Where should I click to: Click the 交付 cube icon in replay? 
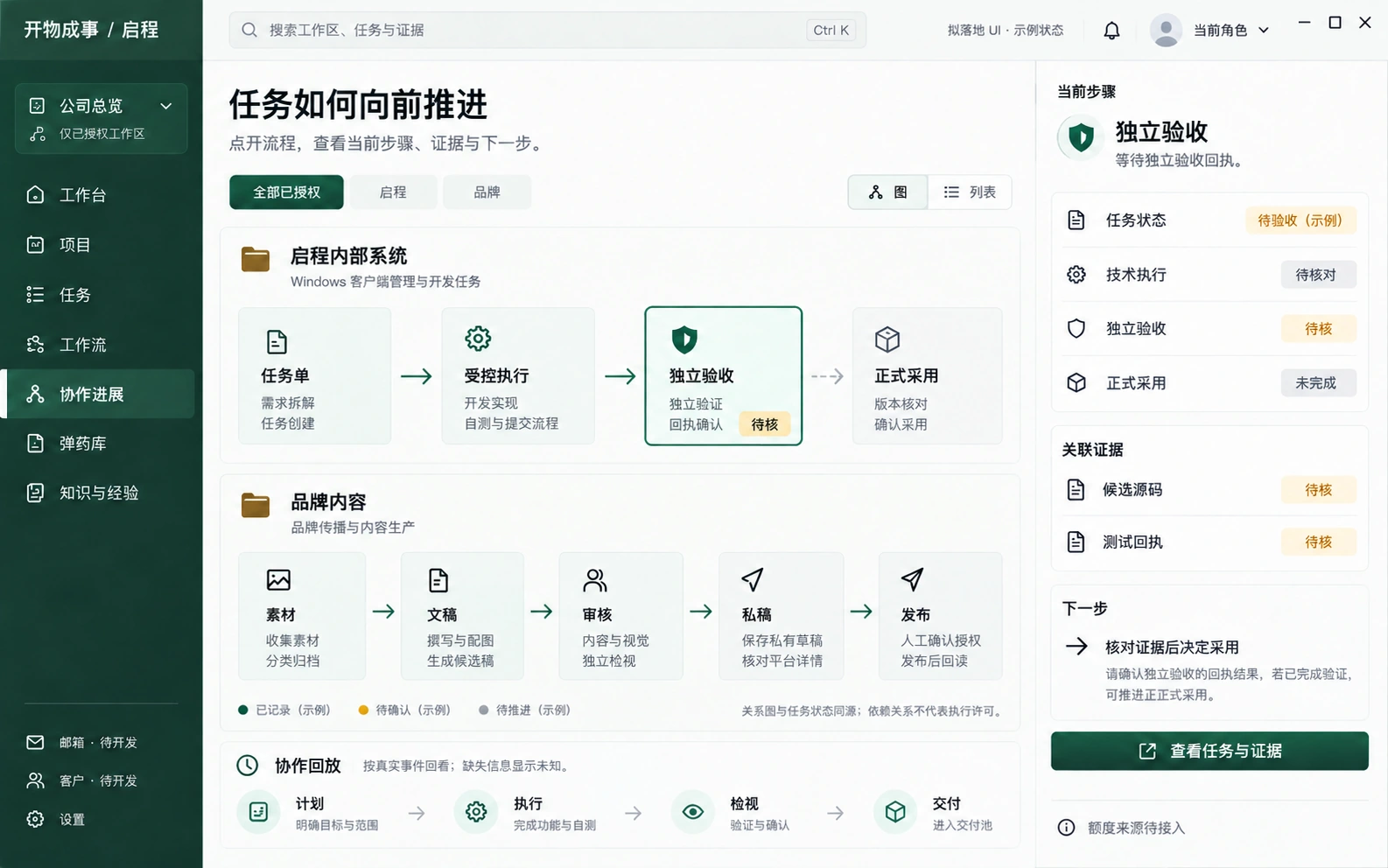click(x=895, y=812)
